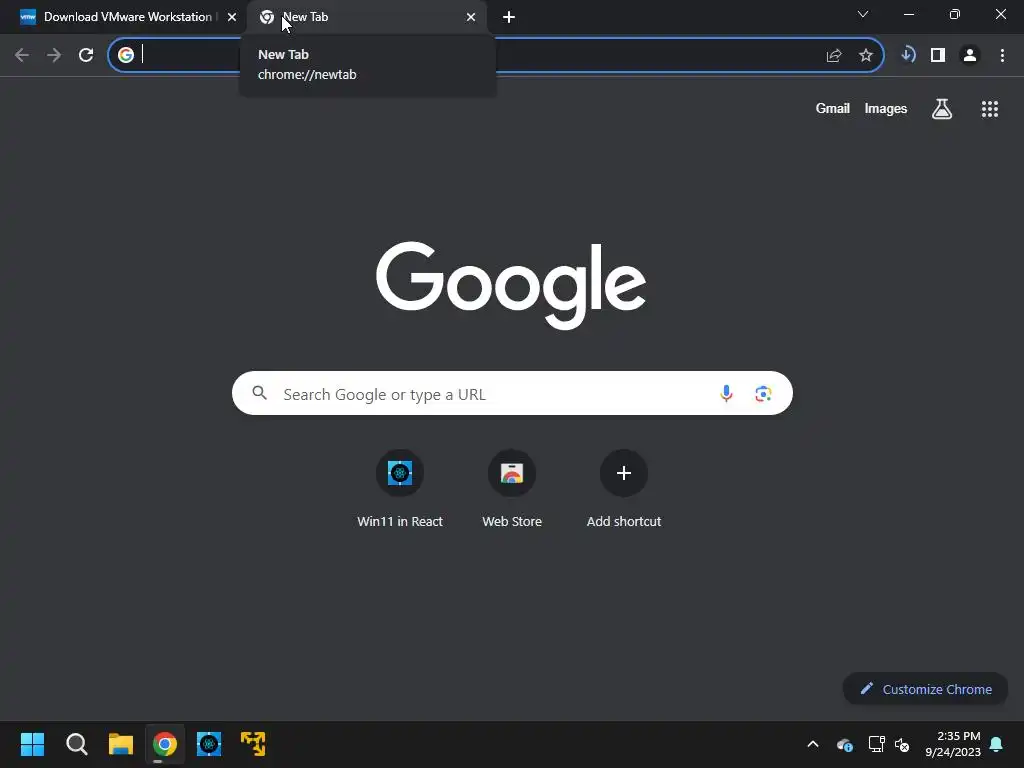Go forward with the forward arrow
The width and height of the screenshot is (1024, 768).
pos(54,55)
